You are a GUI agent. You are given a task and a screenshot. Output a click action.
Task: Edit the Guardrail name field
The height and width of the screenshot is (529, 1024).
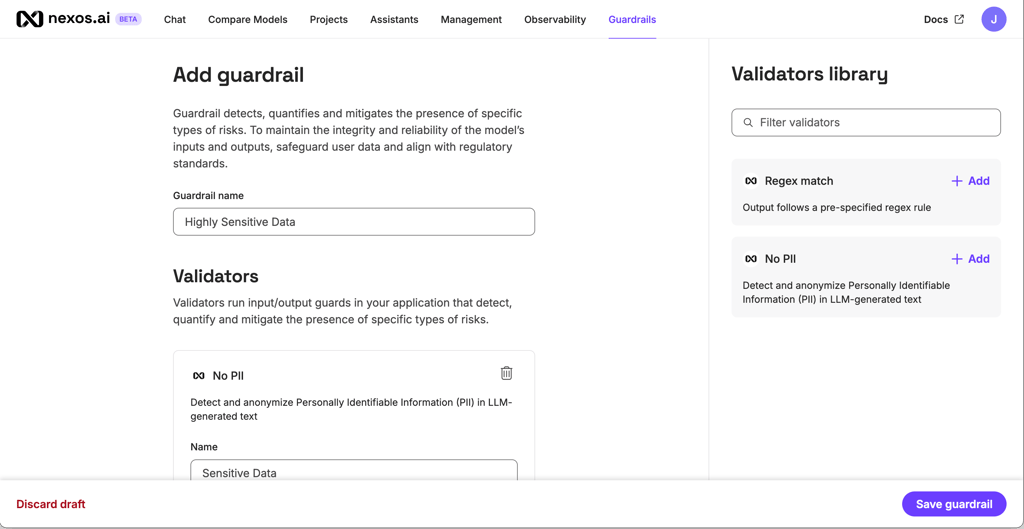click(354, 222)
